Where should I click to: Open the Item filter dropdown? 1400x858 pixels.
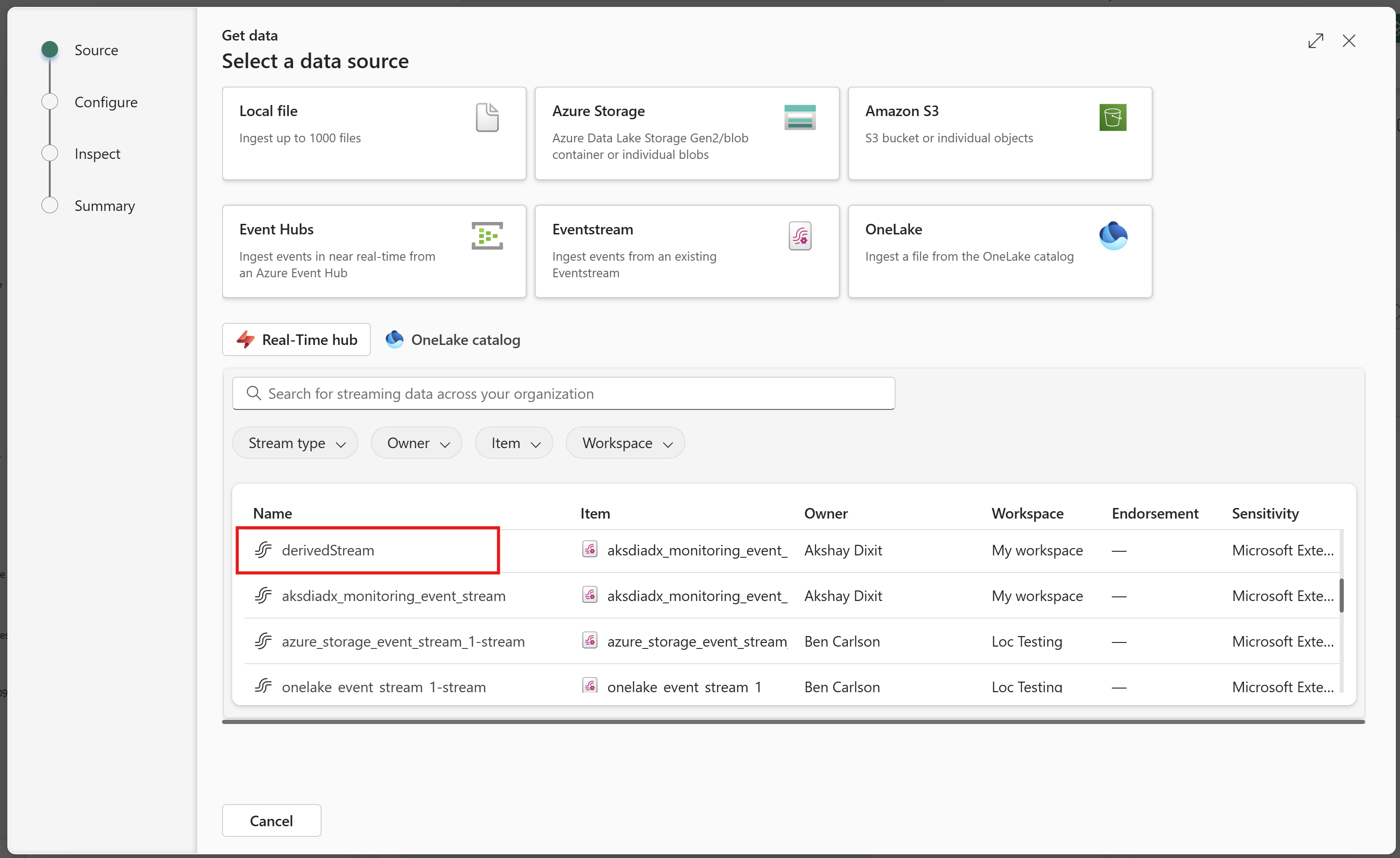click(514, 443)
